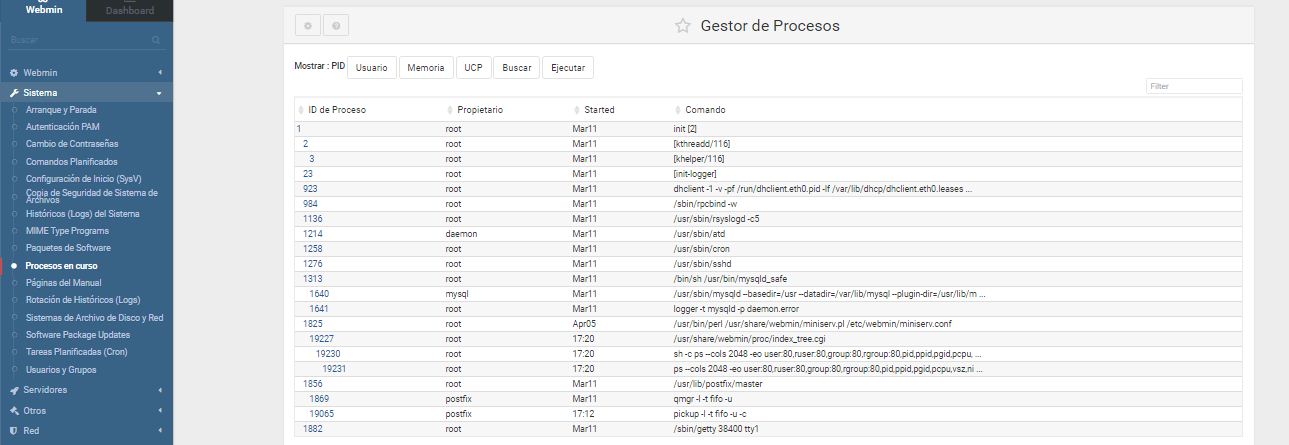Click the module configuration gear icon

[308, 26]
